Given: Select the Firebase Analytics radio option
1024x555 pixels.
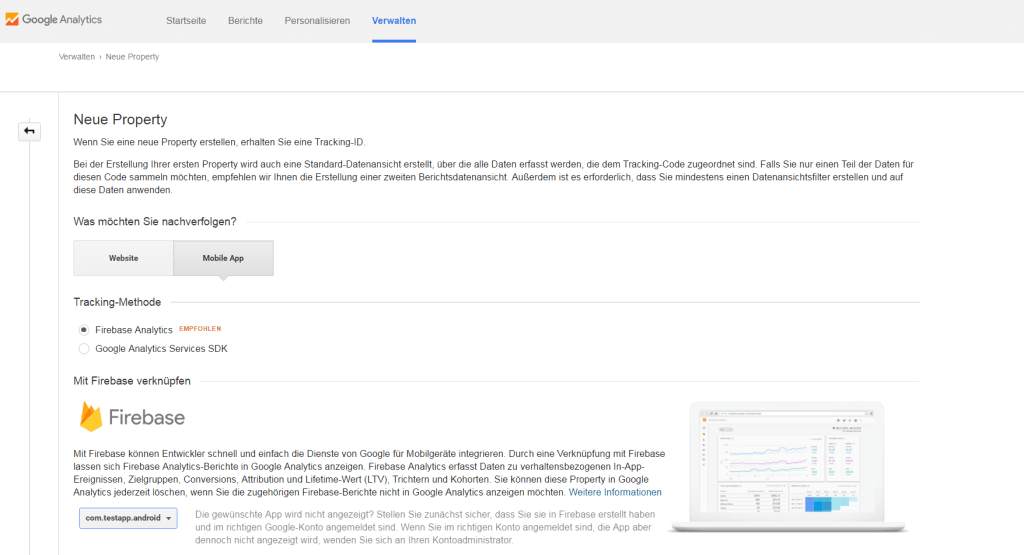Looking at the screenshot, I should (x=84, y=329).
